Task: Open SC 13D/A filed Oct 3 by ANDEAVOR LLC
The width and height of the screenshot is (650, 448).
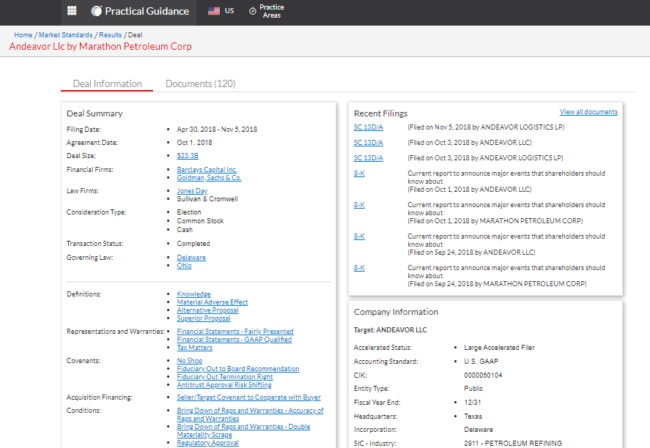Action: (x=368, y=143)
